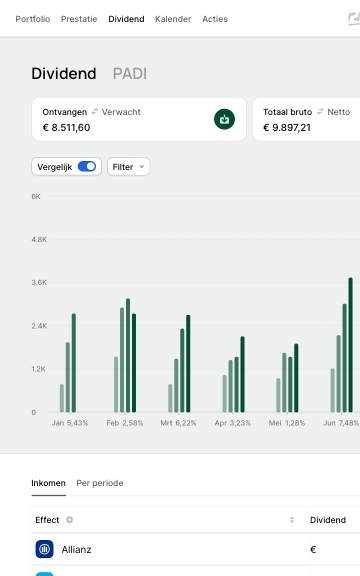The height and width of the screenshot is (576, 360).
Task: Click the darkest bar in February
Action: click(134, 363)
